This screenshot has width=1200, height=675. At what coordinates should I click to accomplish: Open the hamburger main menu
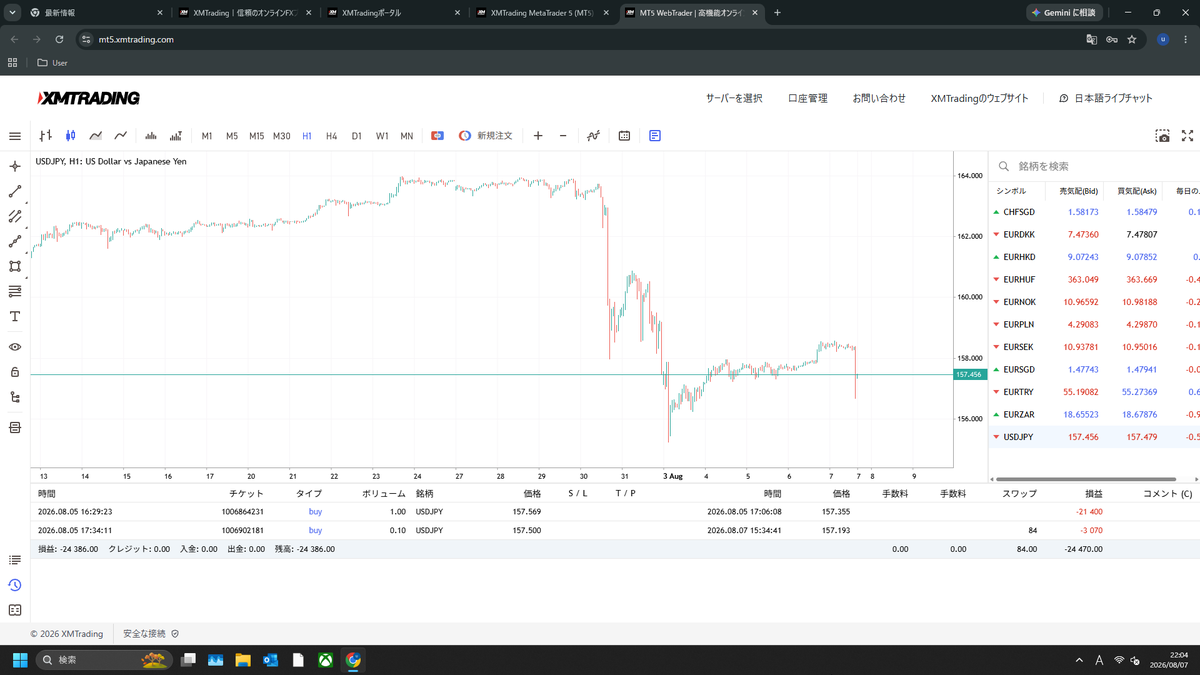tap(15, 136)
